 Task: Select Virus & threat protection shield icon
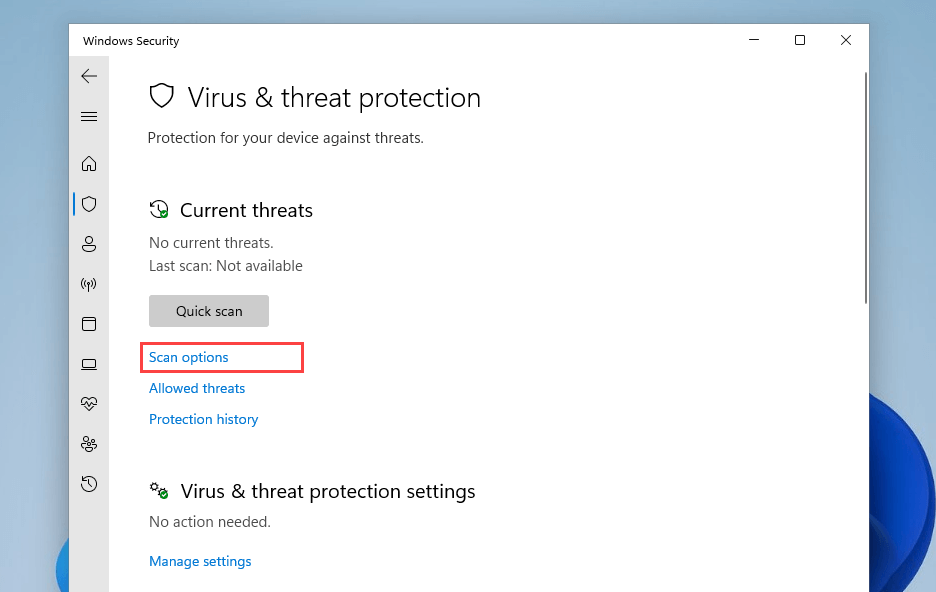pos(89,204)
